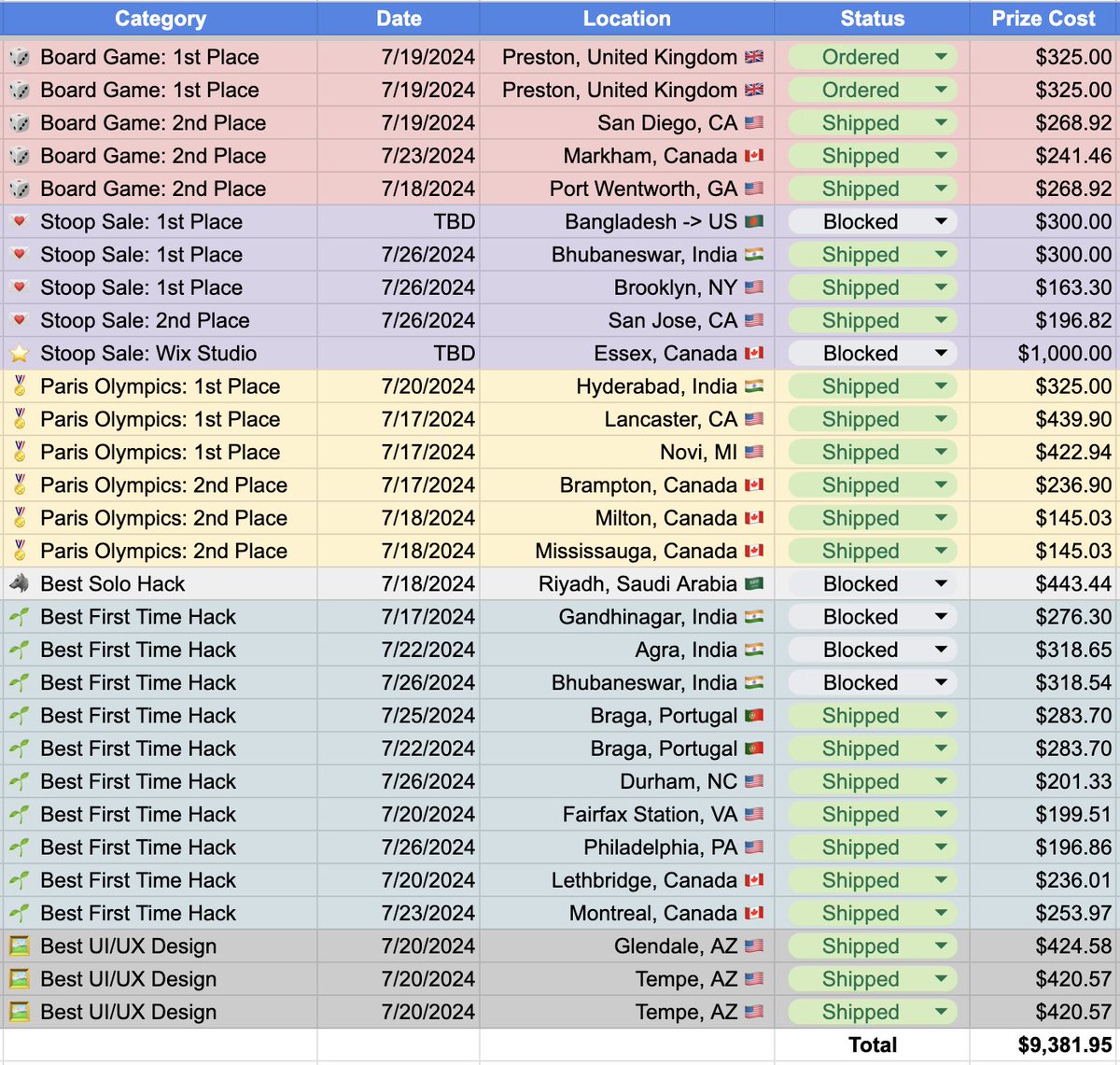Select the Total label cell
This screenshot has width=1120, height=1065.
[872, 1045]
